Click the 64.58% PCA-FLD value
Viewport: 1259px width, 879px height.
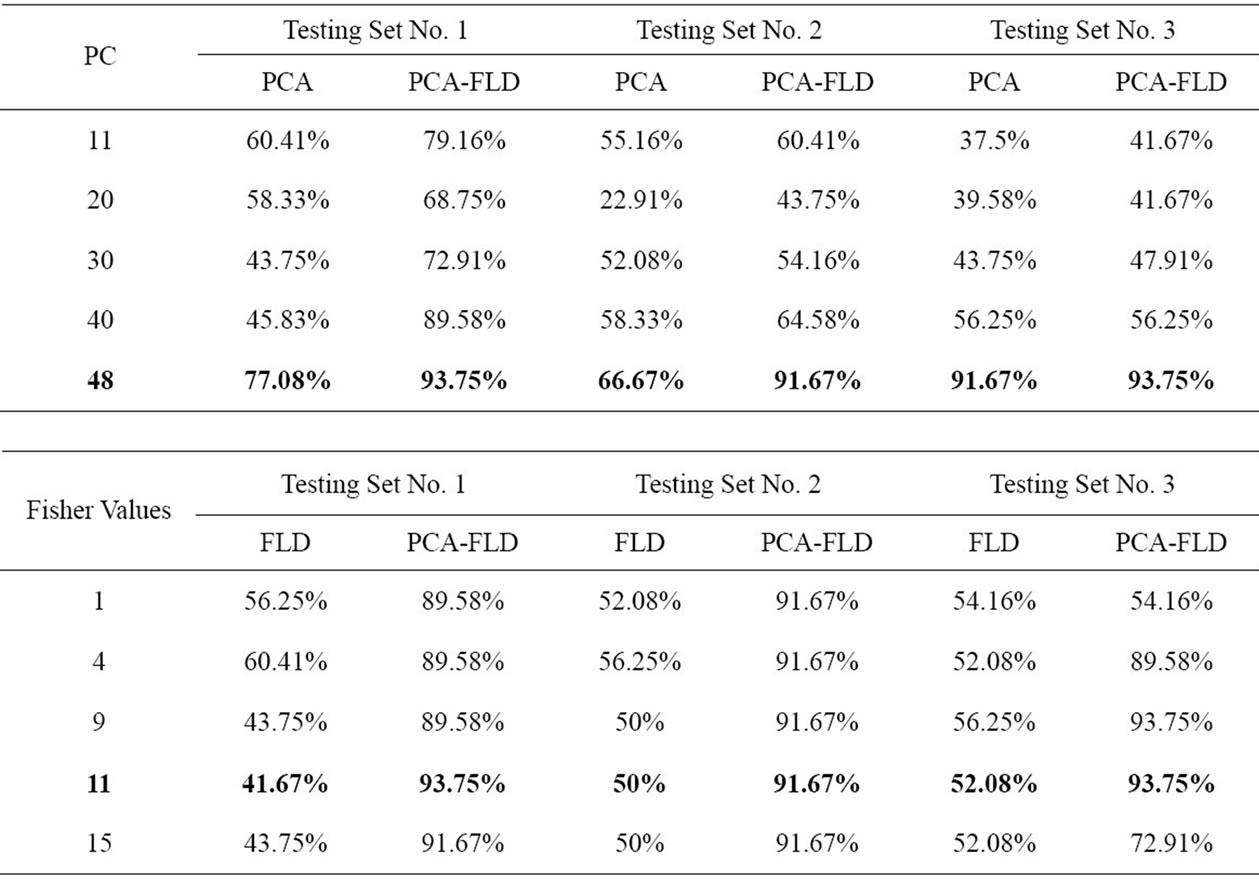point(818,320)
